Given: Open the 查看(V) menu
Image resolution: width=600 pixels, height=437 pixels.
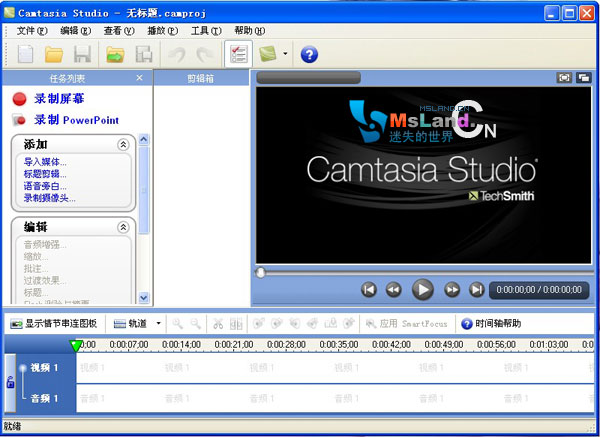Looking at the screenshot, I should click(119, 31).
